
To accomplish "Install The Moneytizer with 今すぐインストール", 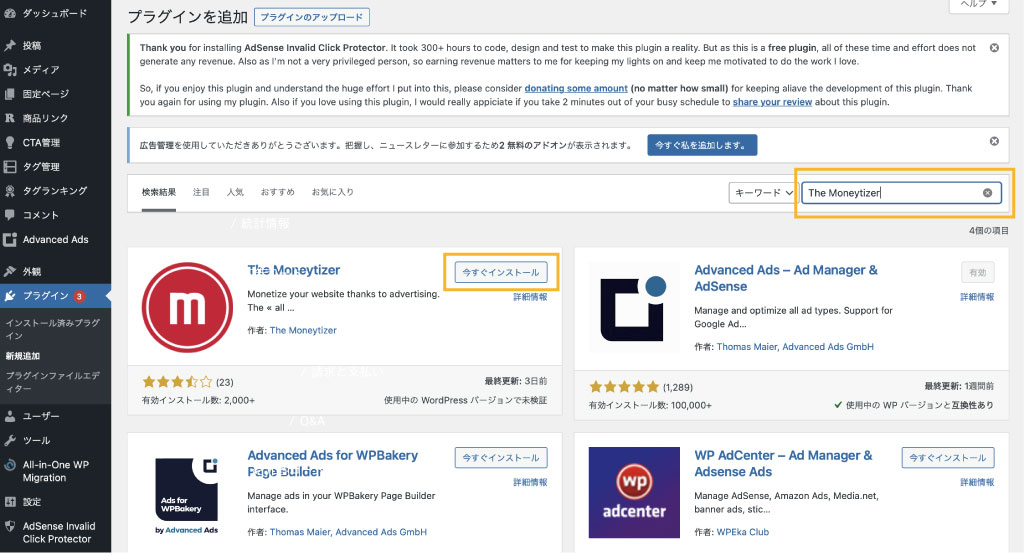I will 501,272.
